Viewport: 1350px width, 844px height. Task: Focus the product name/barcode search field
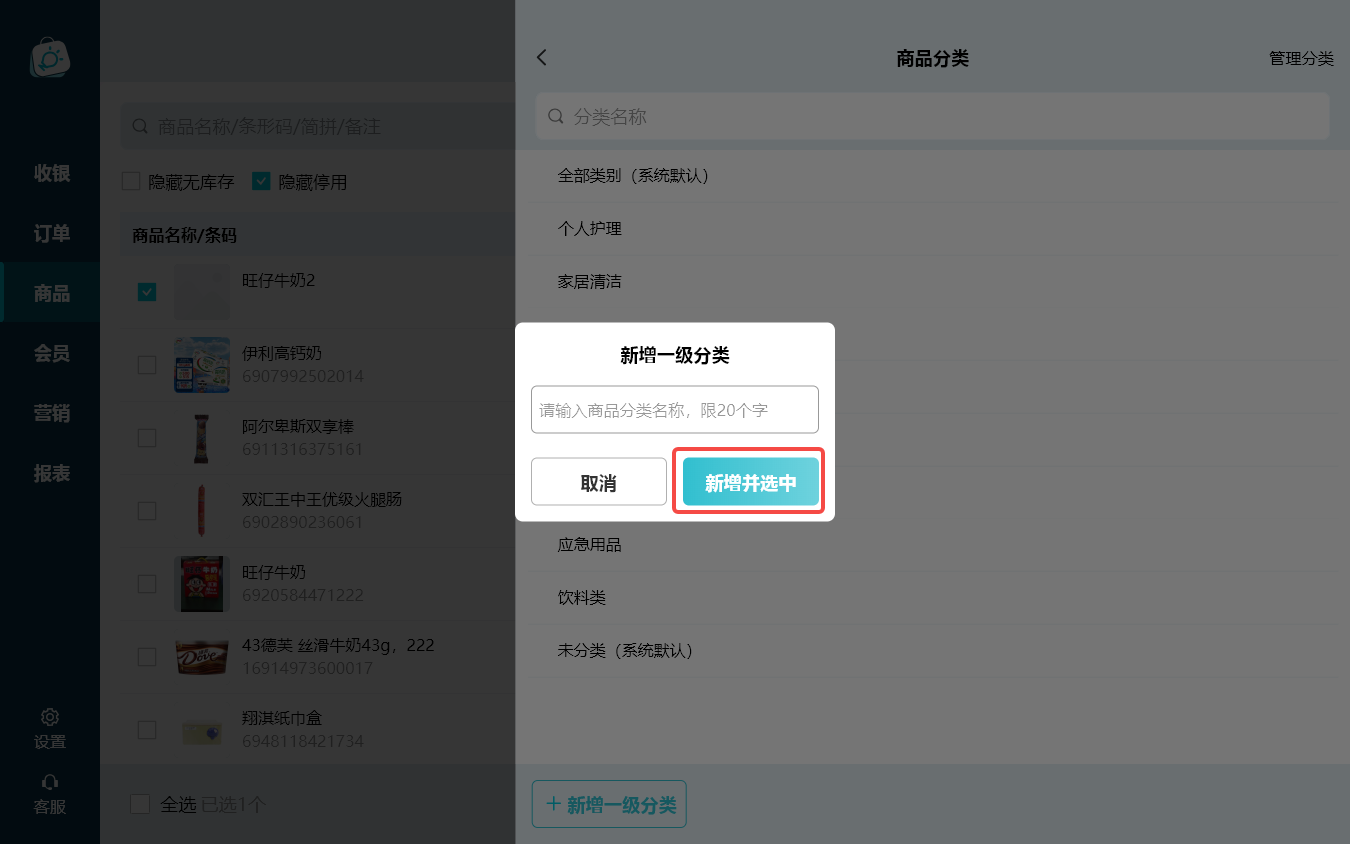coord(318,127)
